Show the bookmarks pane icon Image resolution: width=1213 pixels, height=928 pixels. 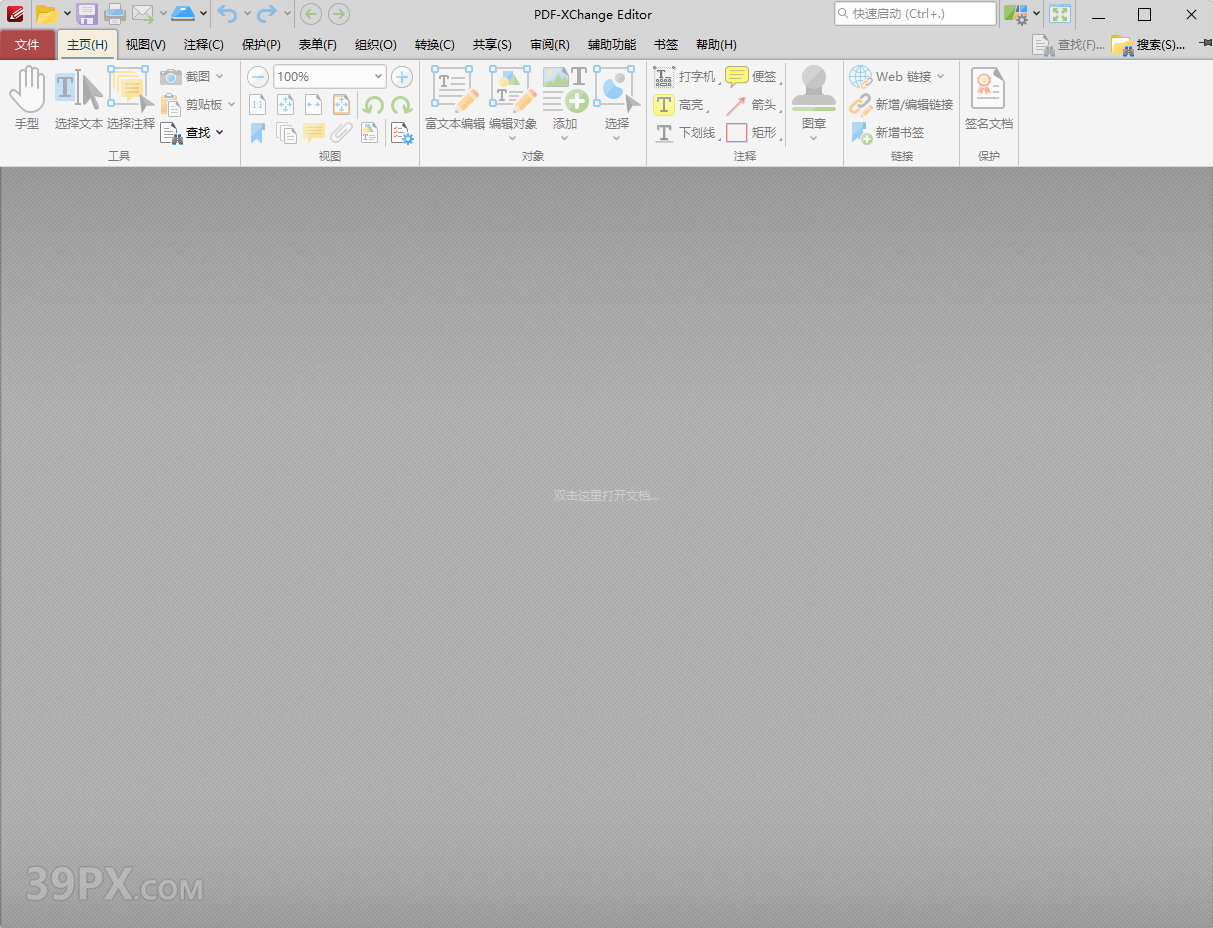[257, 133]
